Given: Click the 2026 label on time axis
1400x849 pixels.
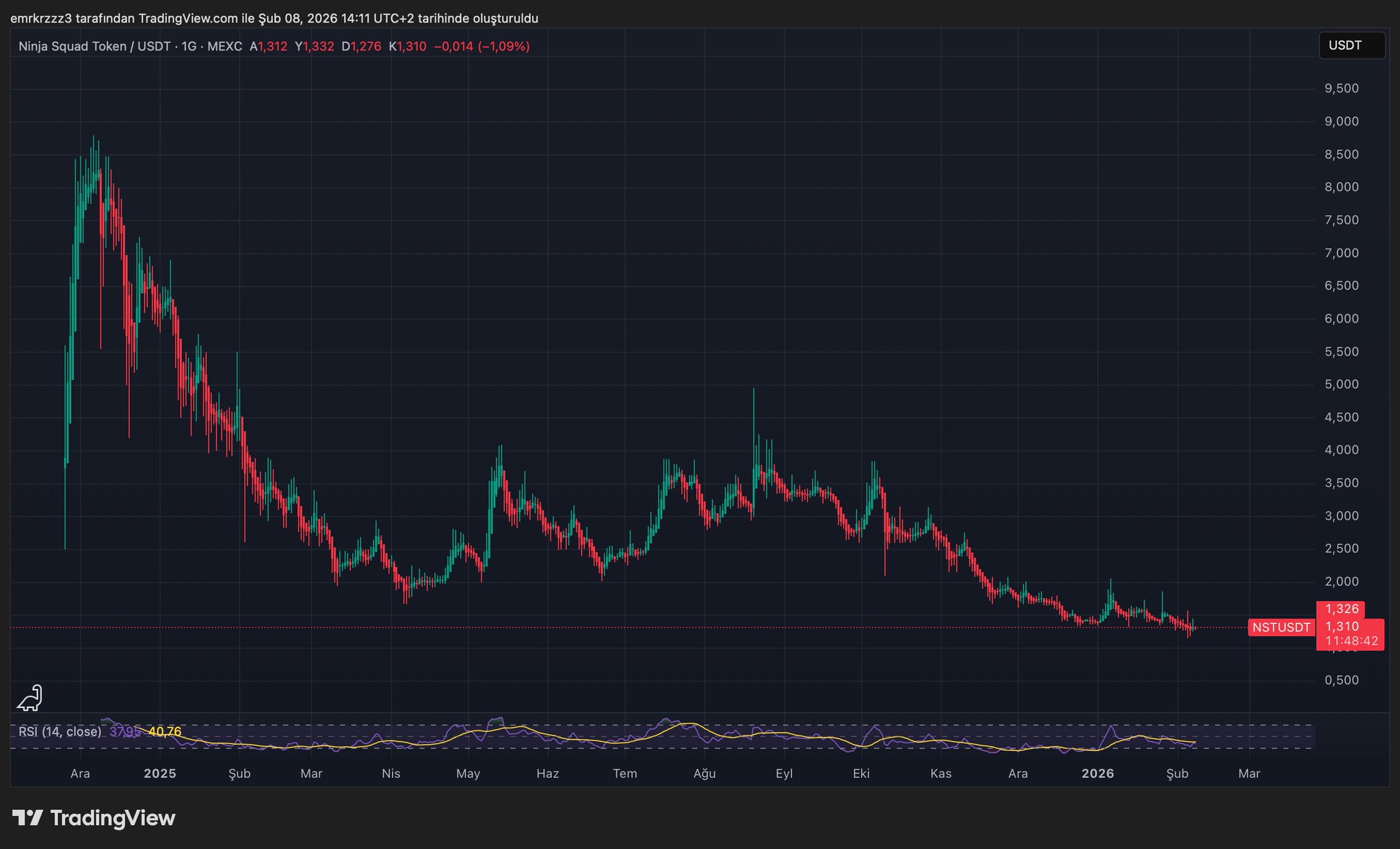Looking at the screenshot, I should [x=1097, y=774].
